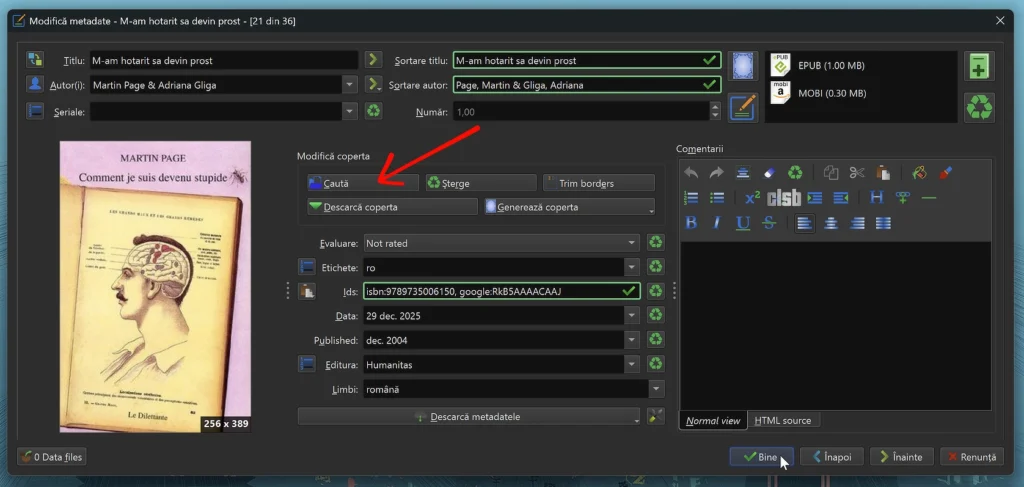The image size is (1024, 487).
Task: Click the swap title and author icon
Action: (36, 60)
